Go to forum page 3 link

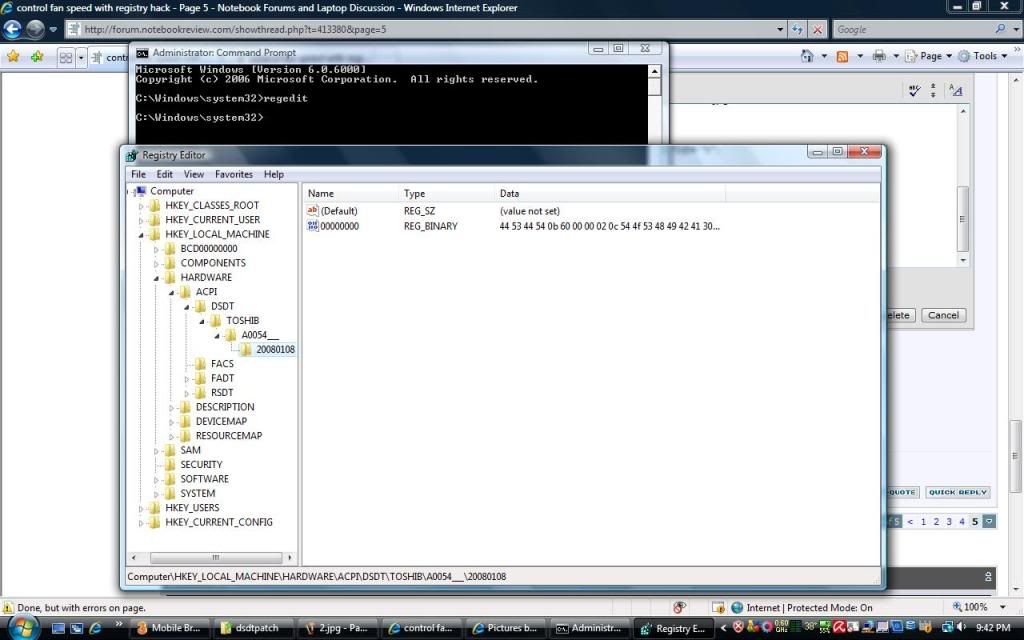coord(949,522)
